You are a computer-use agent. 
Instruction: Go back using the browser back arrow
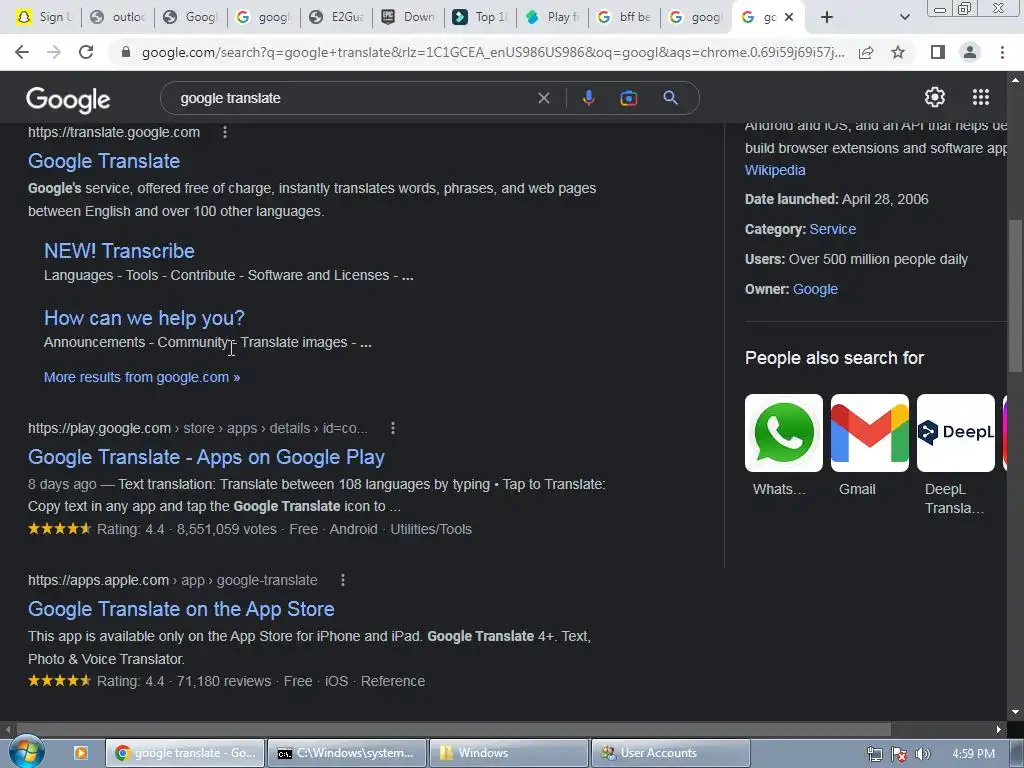22,52
